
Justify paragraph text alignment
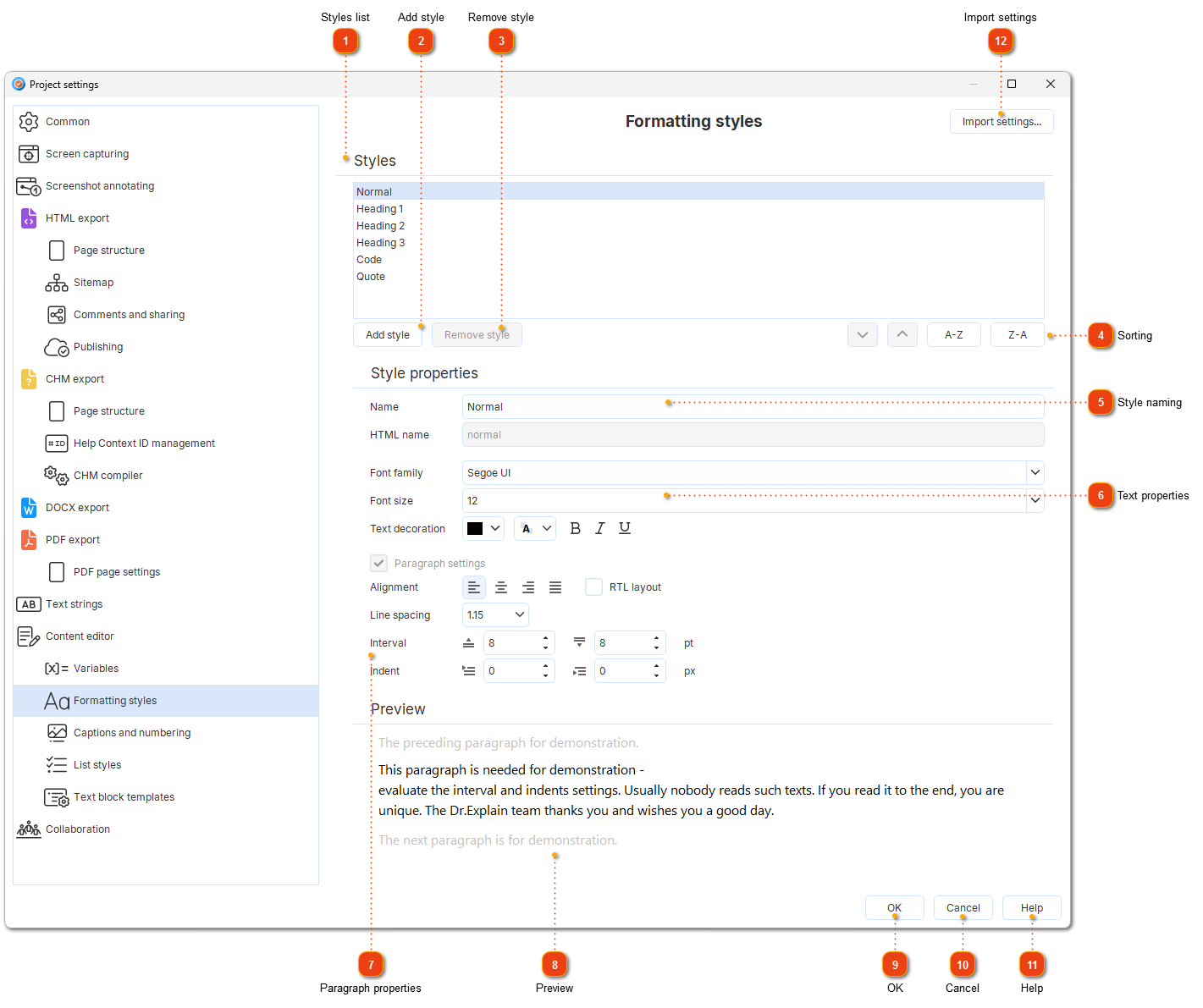click(555, 587)
